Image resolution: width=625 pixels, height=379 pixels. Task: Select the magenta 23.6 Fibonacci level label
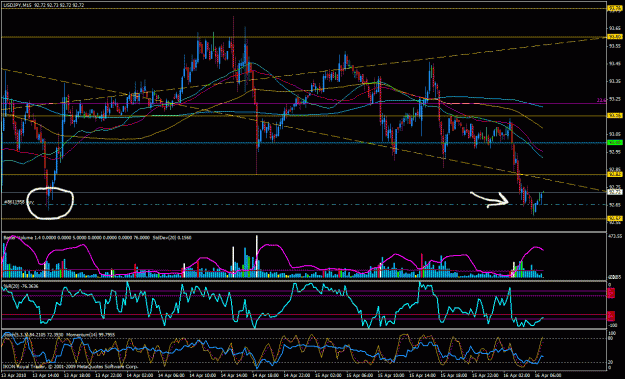601,101
